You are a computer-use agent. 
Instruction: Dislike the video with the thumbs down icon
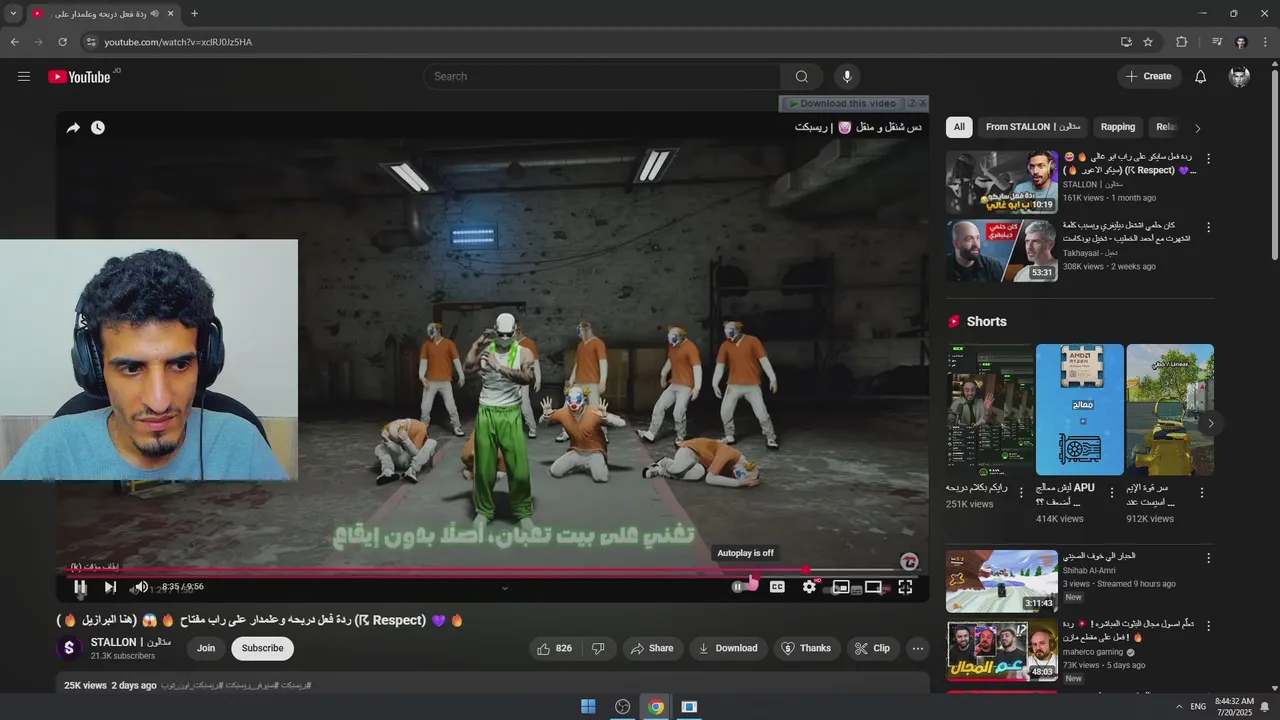[x=598, y=648]
